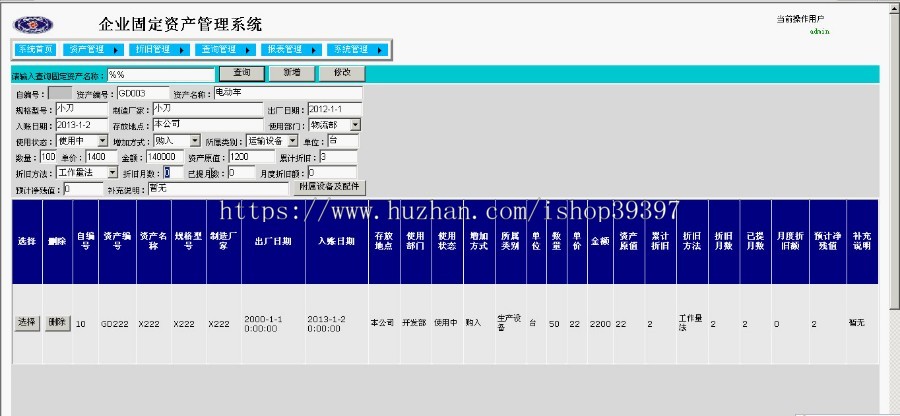Viewport: 900px width, 416px height.
Task: Focus the 折旧月数 field
Action: [x=173, y=172]
